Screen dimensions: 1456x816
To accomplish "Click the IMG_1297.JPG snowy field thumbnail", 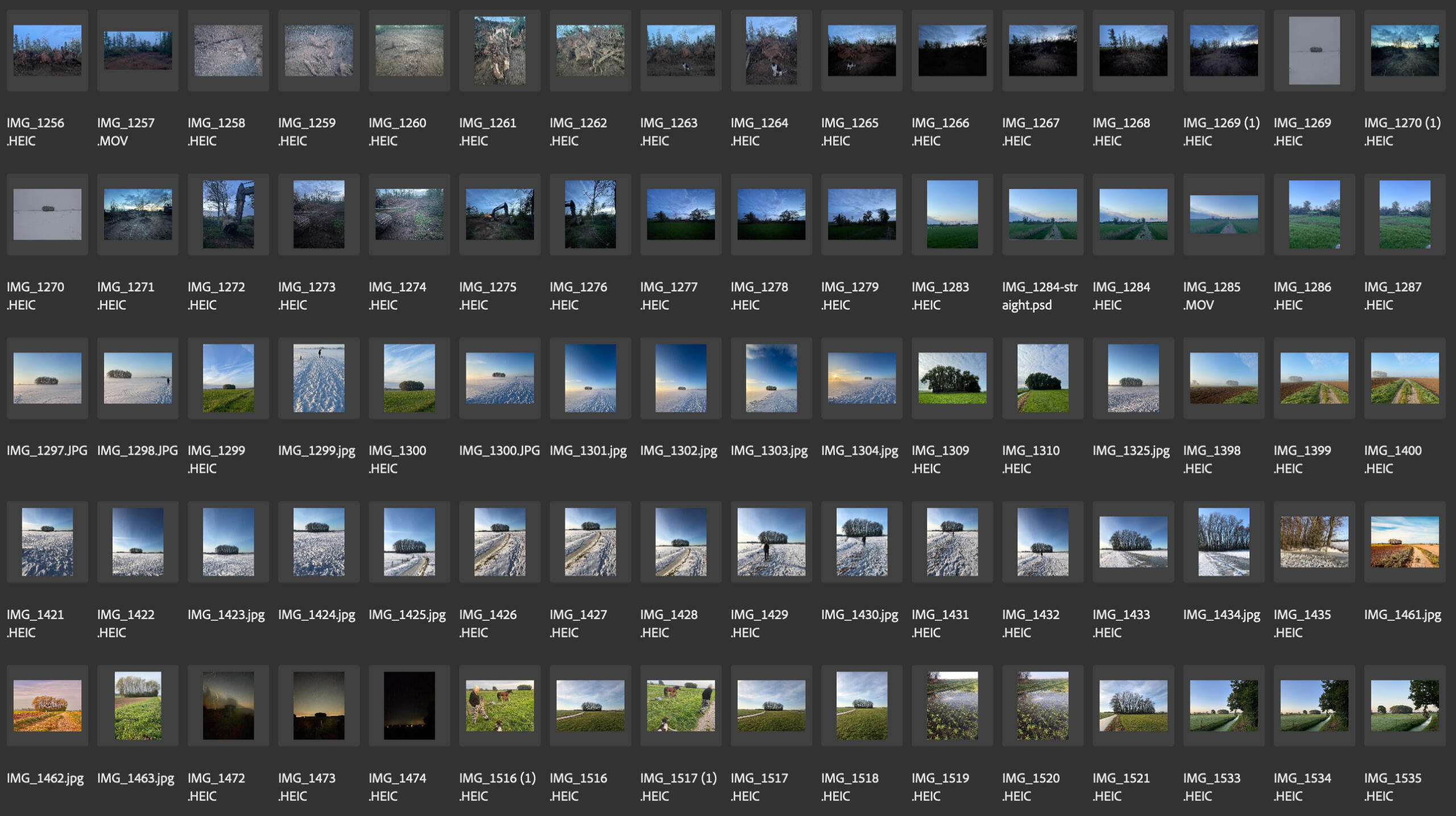I will click(47, 378).
